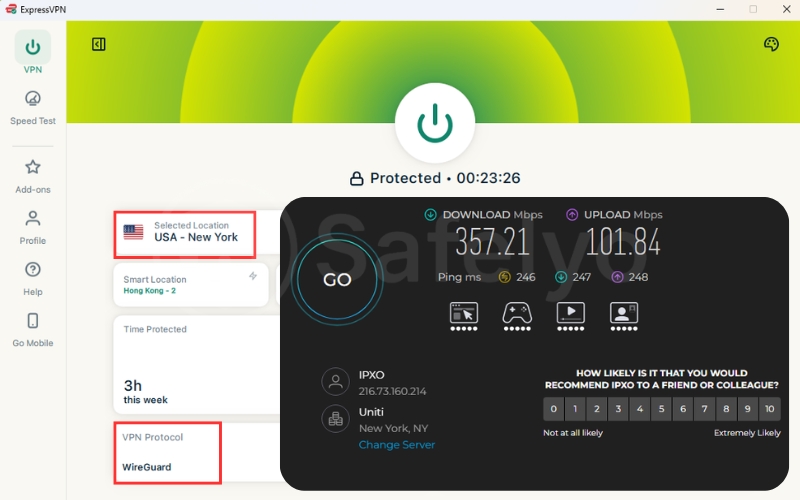Open the Go Mobile tab
The height and width of the screenshot is (500, 800).
33,330
